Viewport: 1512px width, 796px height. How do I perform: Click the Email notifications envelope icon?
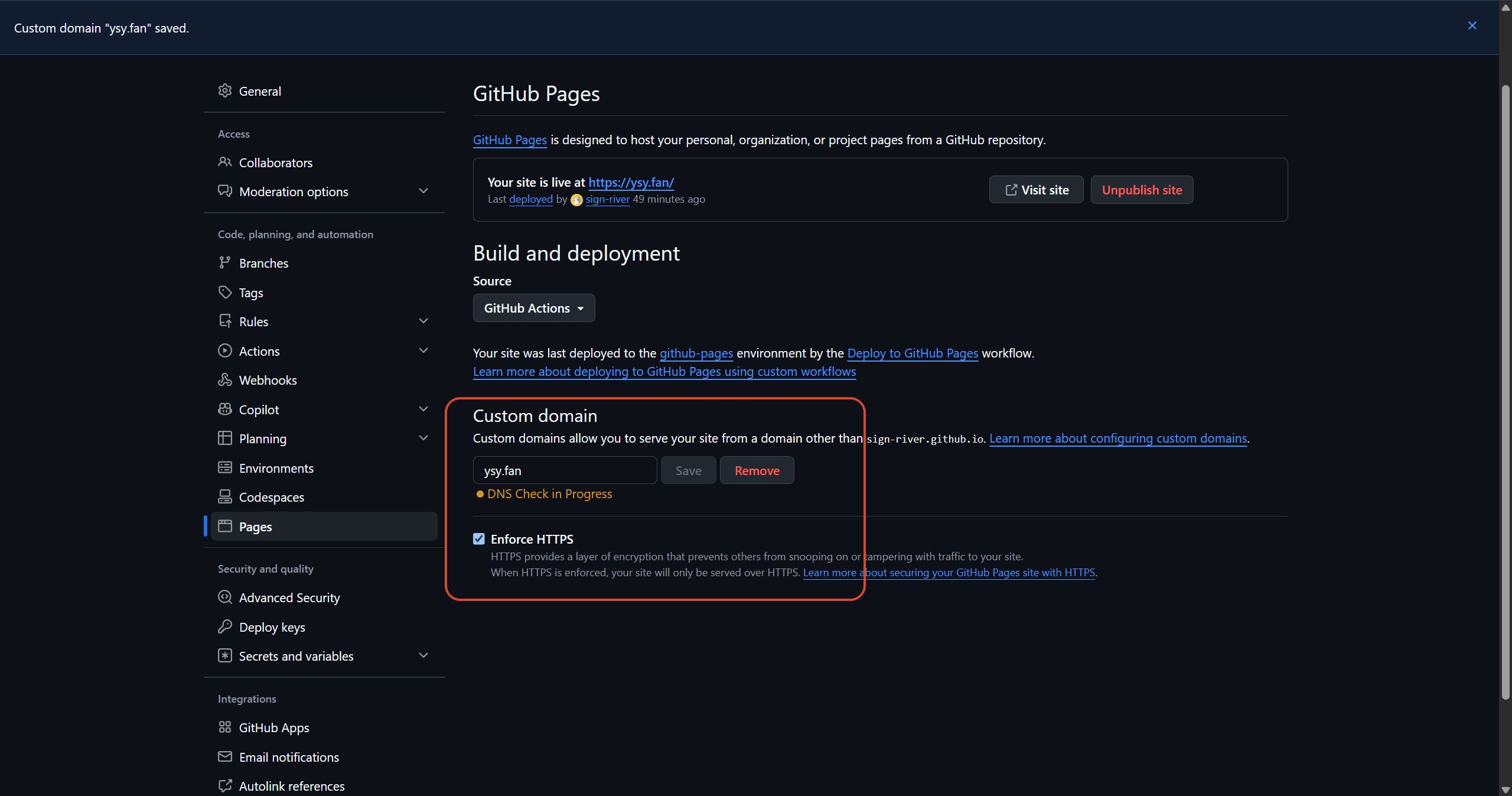[225, 756]
